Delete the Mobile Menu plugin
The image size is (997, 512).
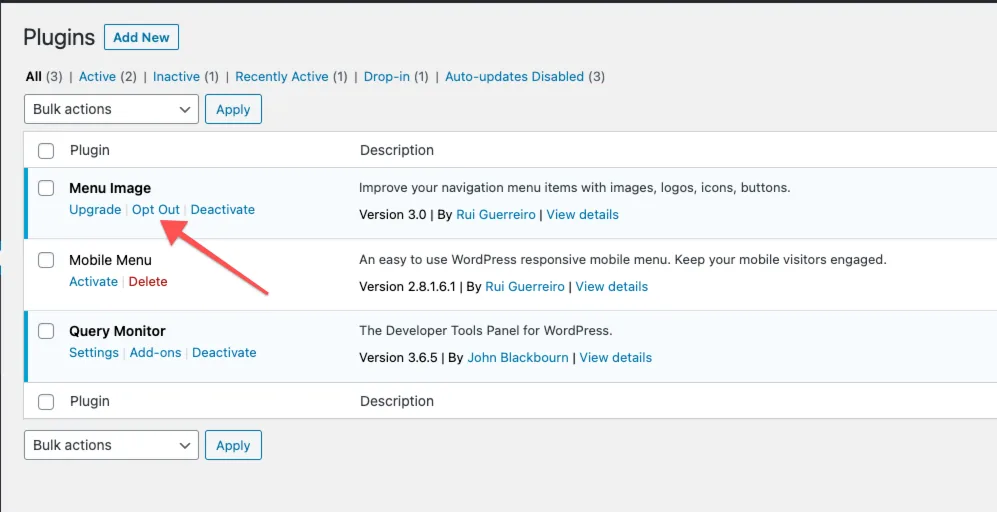148,282
